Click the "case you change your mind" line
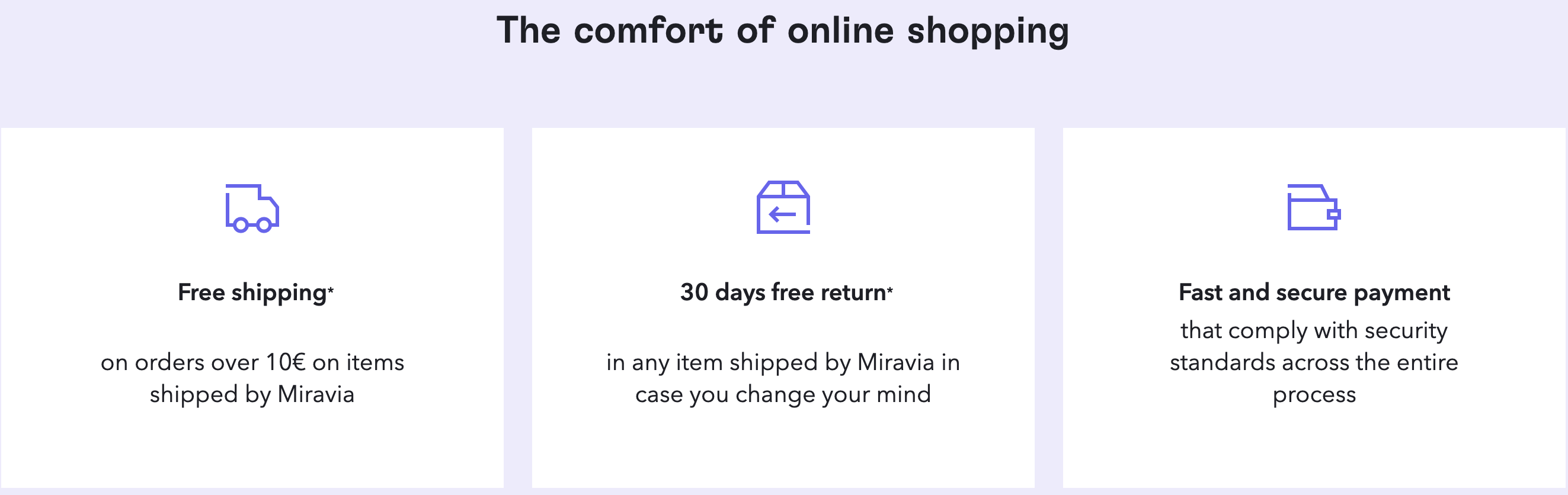This screenshot has width=1568, height=495. (783, 396)
